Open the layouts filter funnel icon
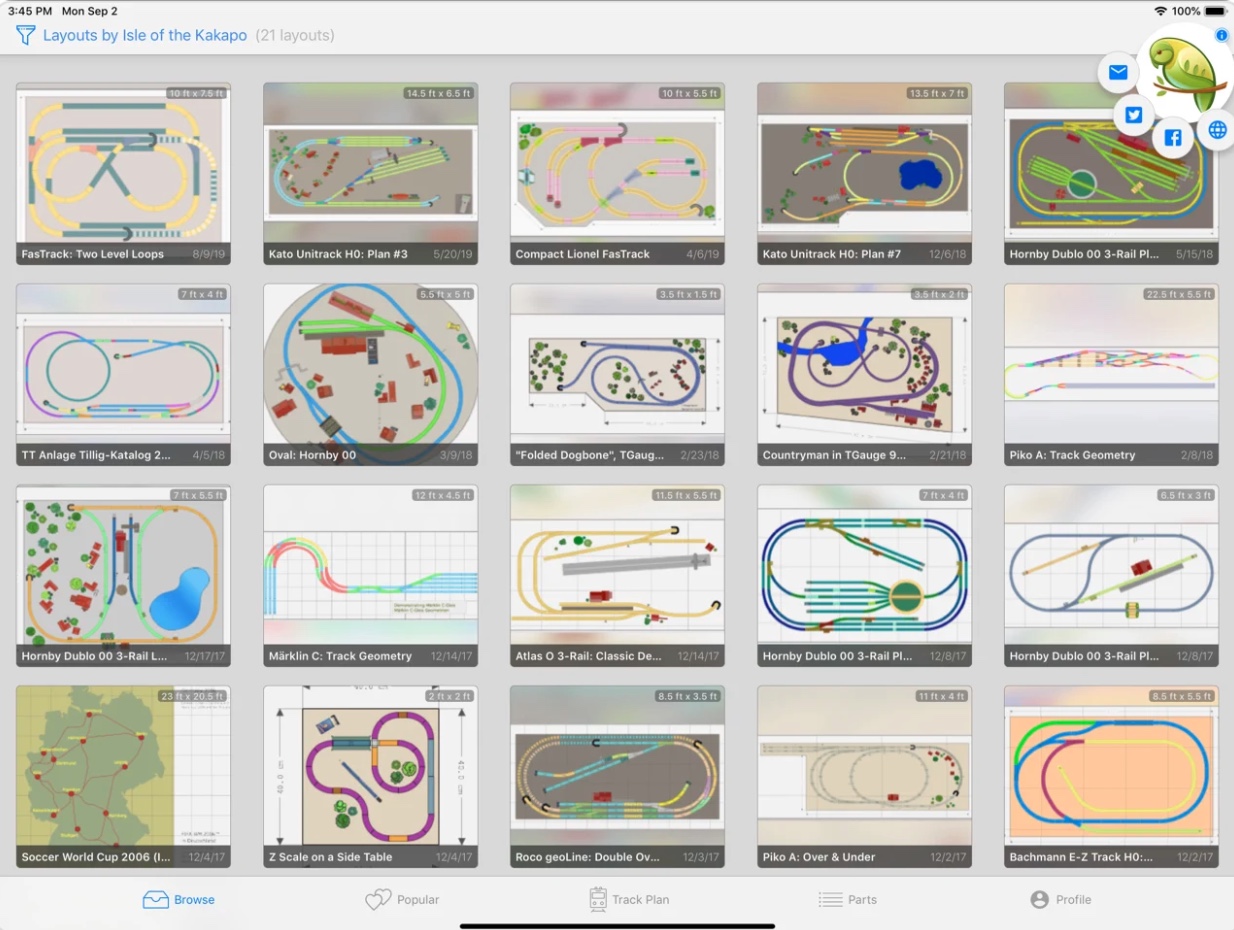Image resolution: width=1234 pixels, height=930 pixels. (25, 36)
